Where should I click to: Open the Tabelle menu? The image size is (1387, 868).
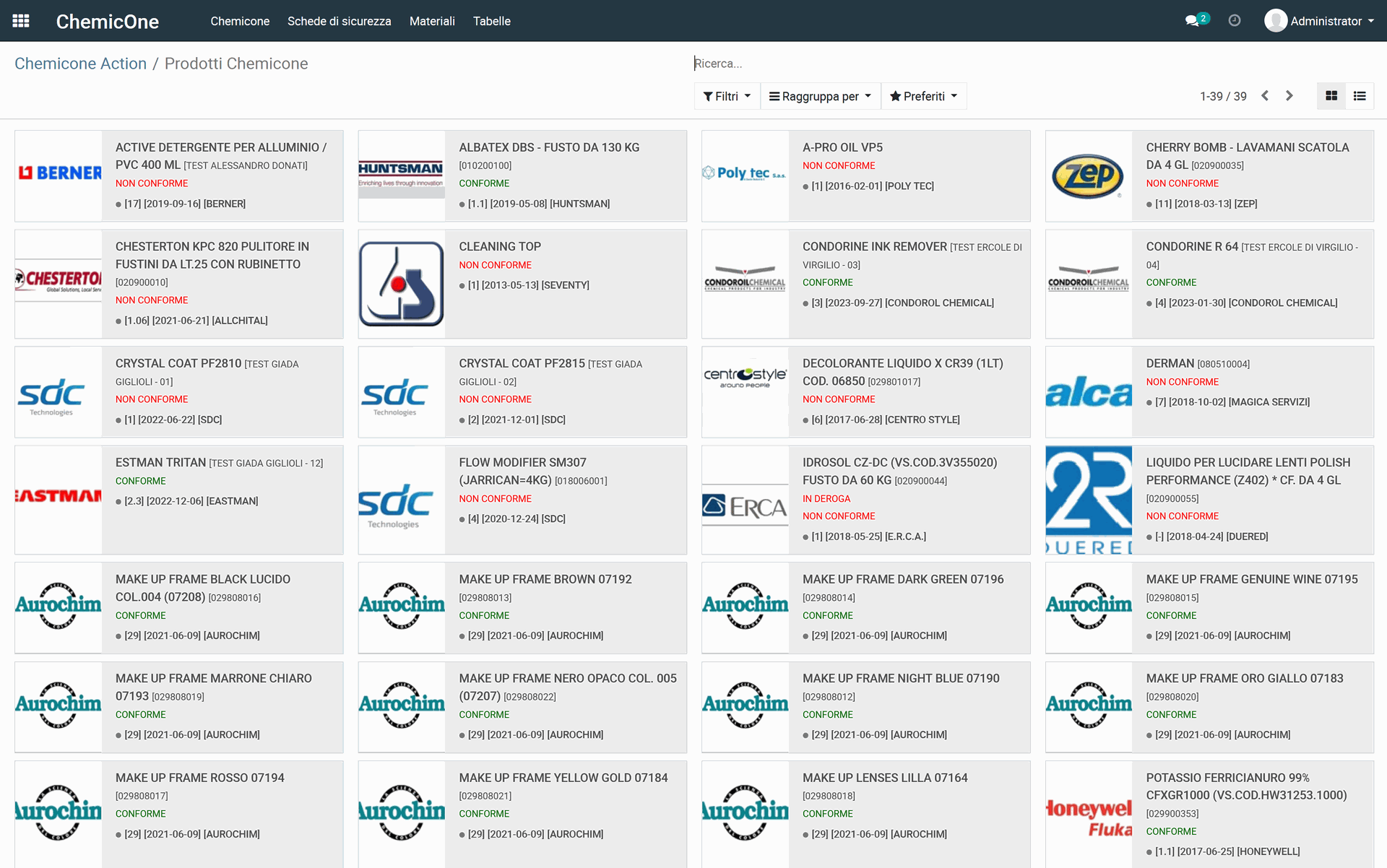point(491,21)
